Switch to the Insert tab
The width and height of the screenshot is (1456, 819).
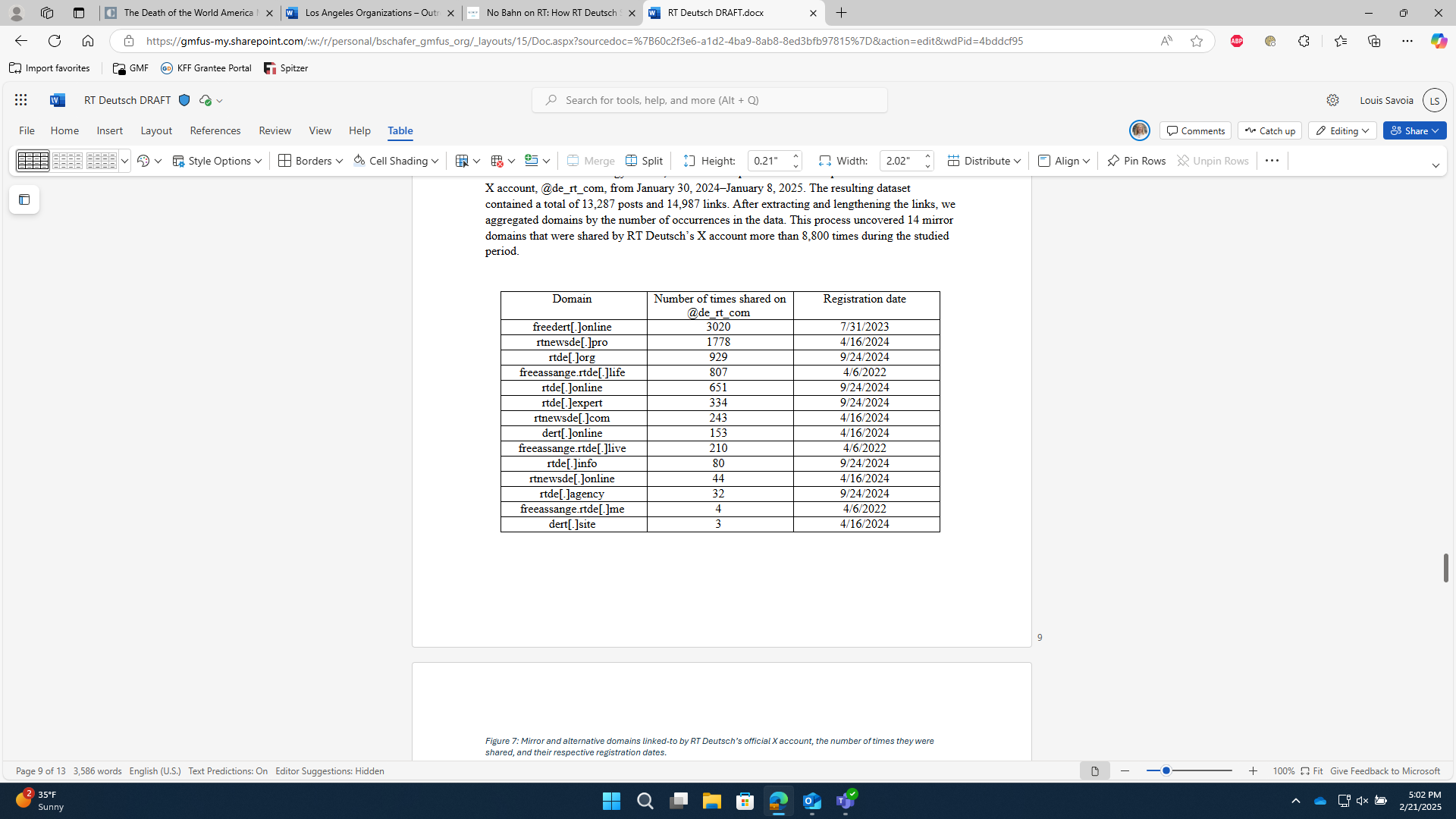coord(109,130)
